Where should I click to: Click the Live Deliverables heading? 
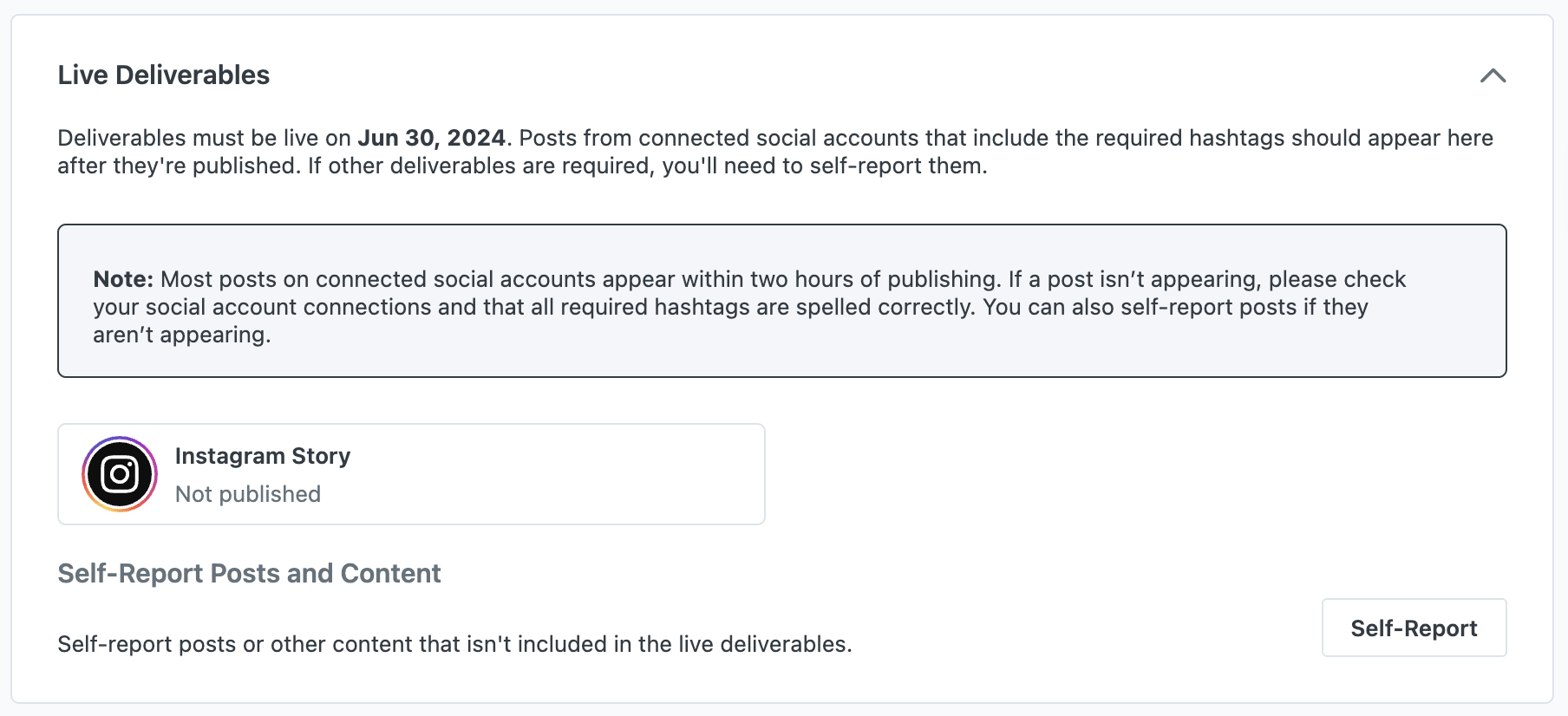coord(163,75)
